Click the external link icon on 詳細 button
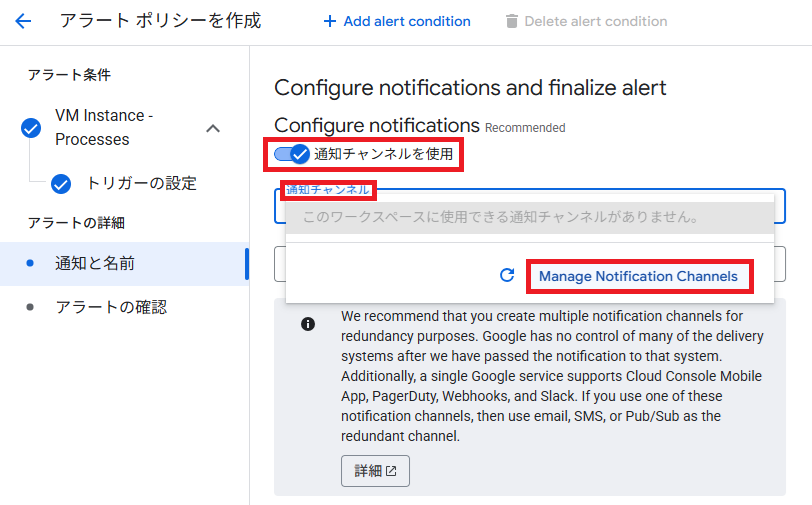The height and width of the screenshot is (505, 812). [x=391, y=471]
